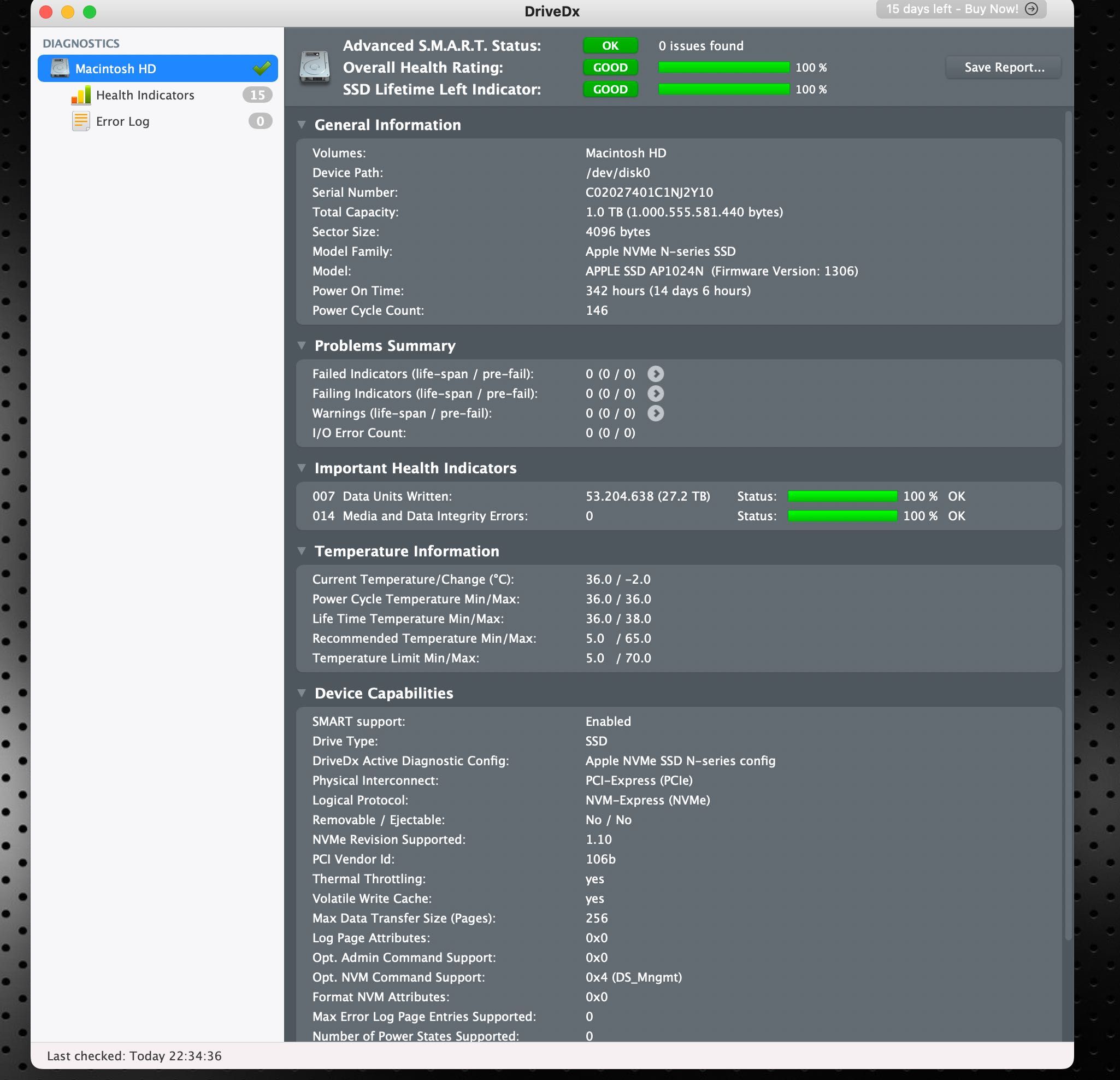Viewport: 1120px width, 1080px height.
Task: Click Save Report button
Action: [x=1004, y=67]
